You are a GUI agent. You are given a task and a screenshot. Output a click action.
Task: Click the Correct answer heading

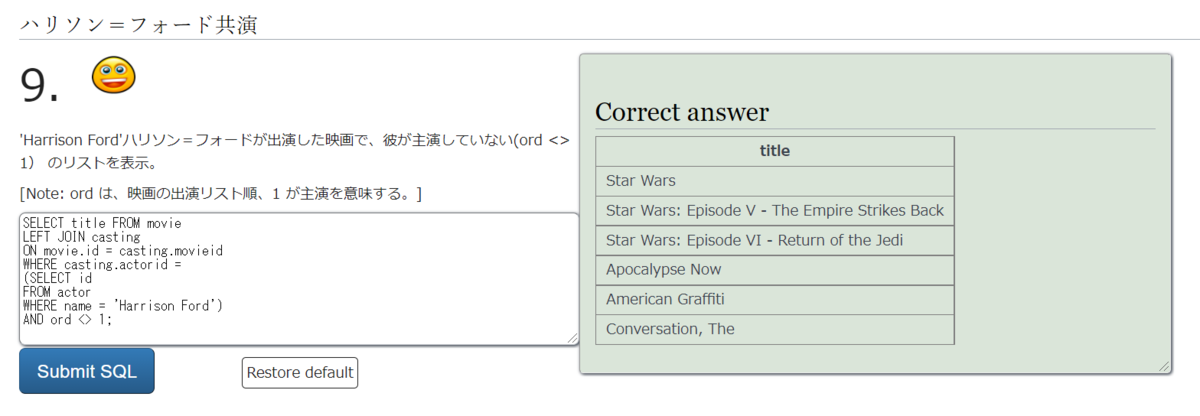(682, 112)
